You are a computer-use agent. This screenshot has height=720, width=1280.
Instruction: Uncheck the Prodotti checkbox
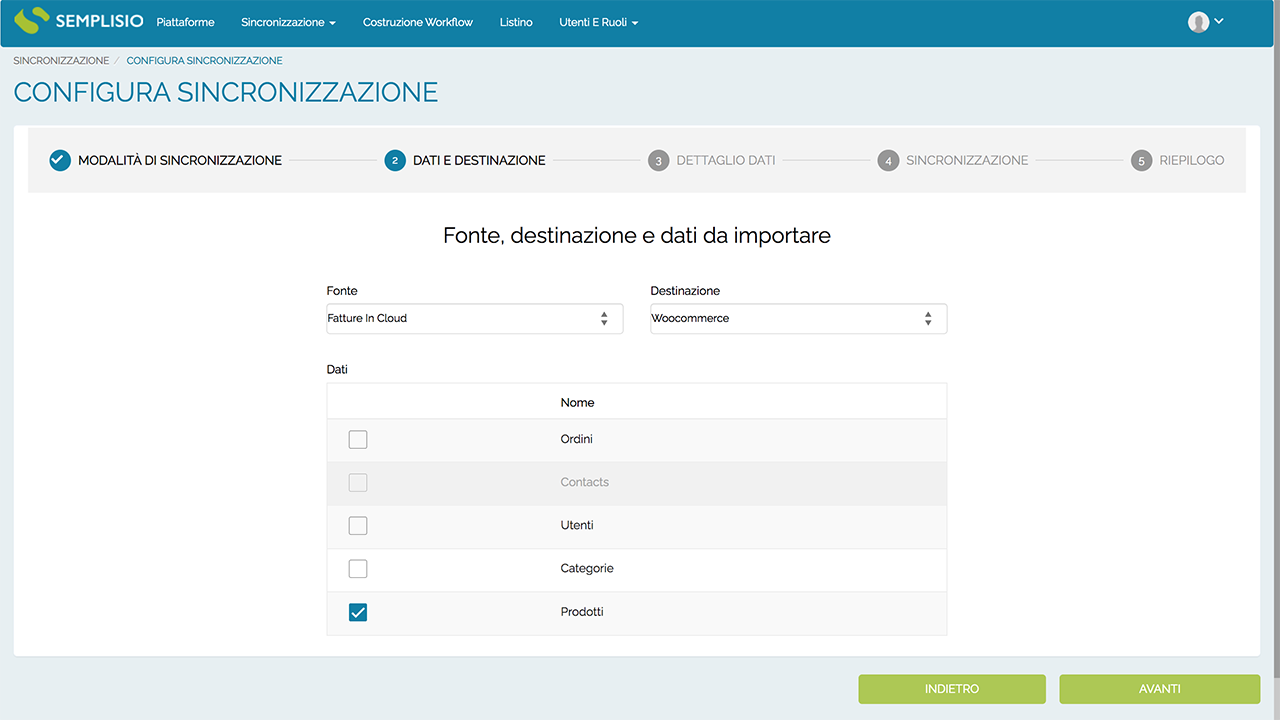point(358,612)
